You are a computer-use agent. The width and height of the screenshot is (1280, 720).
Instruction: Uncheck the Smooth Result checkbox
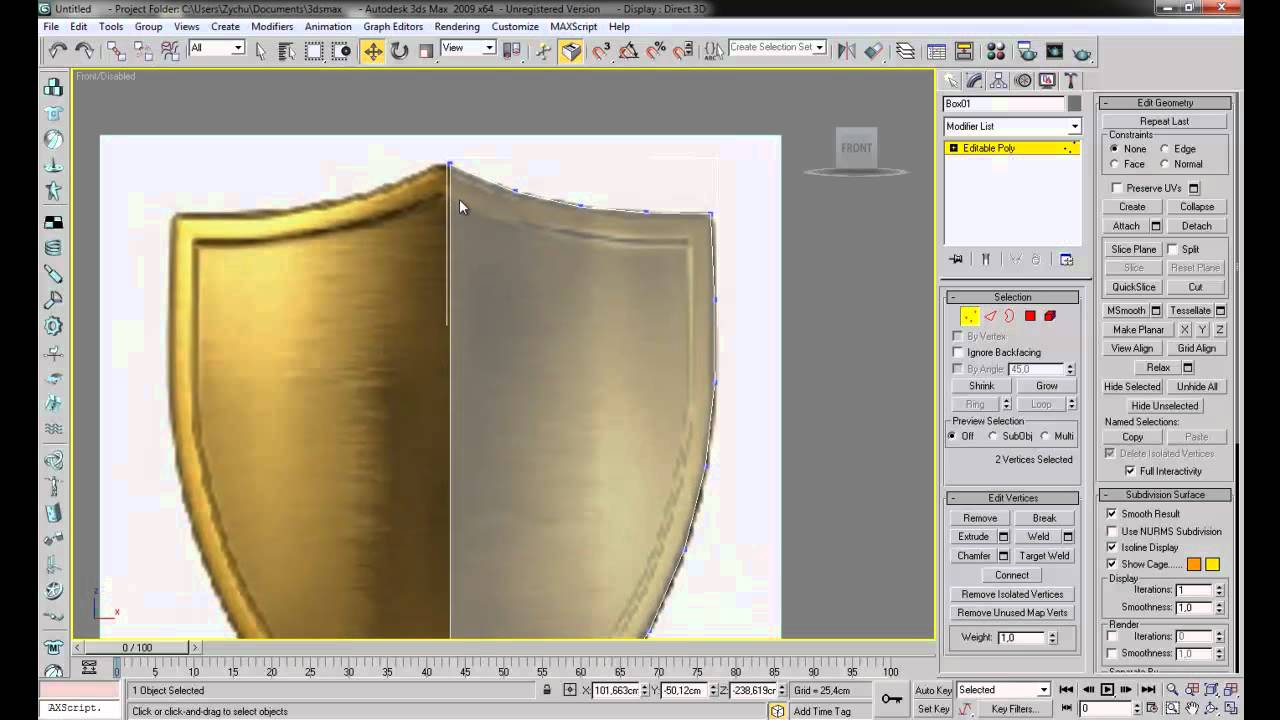tap(1112, 514)
